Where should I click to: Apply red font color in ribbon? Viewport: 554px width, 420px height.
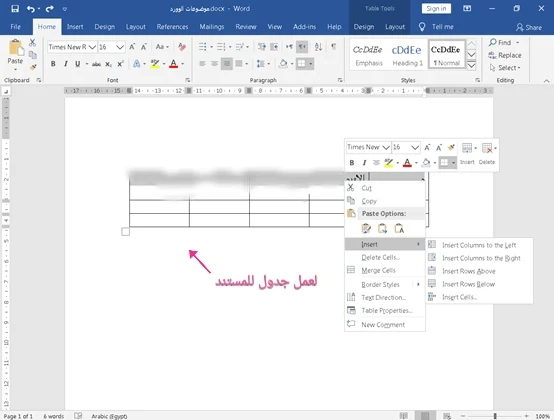pyautogui.click(x=173, y=64)
